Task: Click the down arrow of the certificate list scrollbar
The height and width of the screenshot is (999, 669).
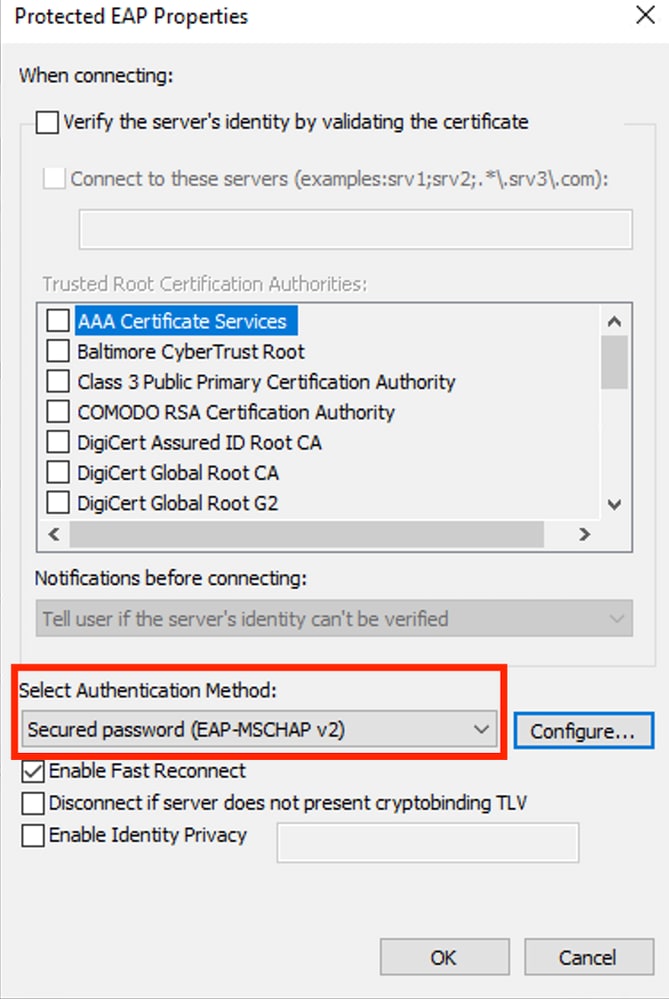Action: click(x=614, y=505)
